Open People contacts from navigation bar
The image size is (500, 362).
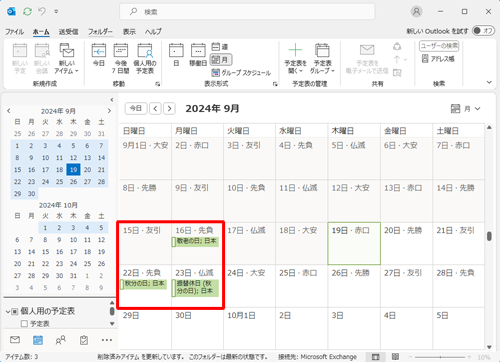(61, 340)
